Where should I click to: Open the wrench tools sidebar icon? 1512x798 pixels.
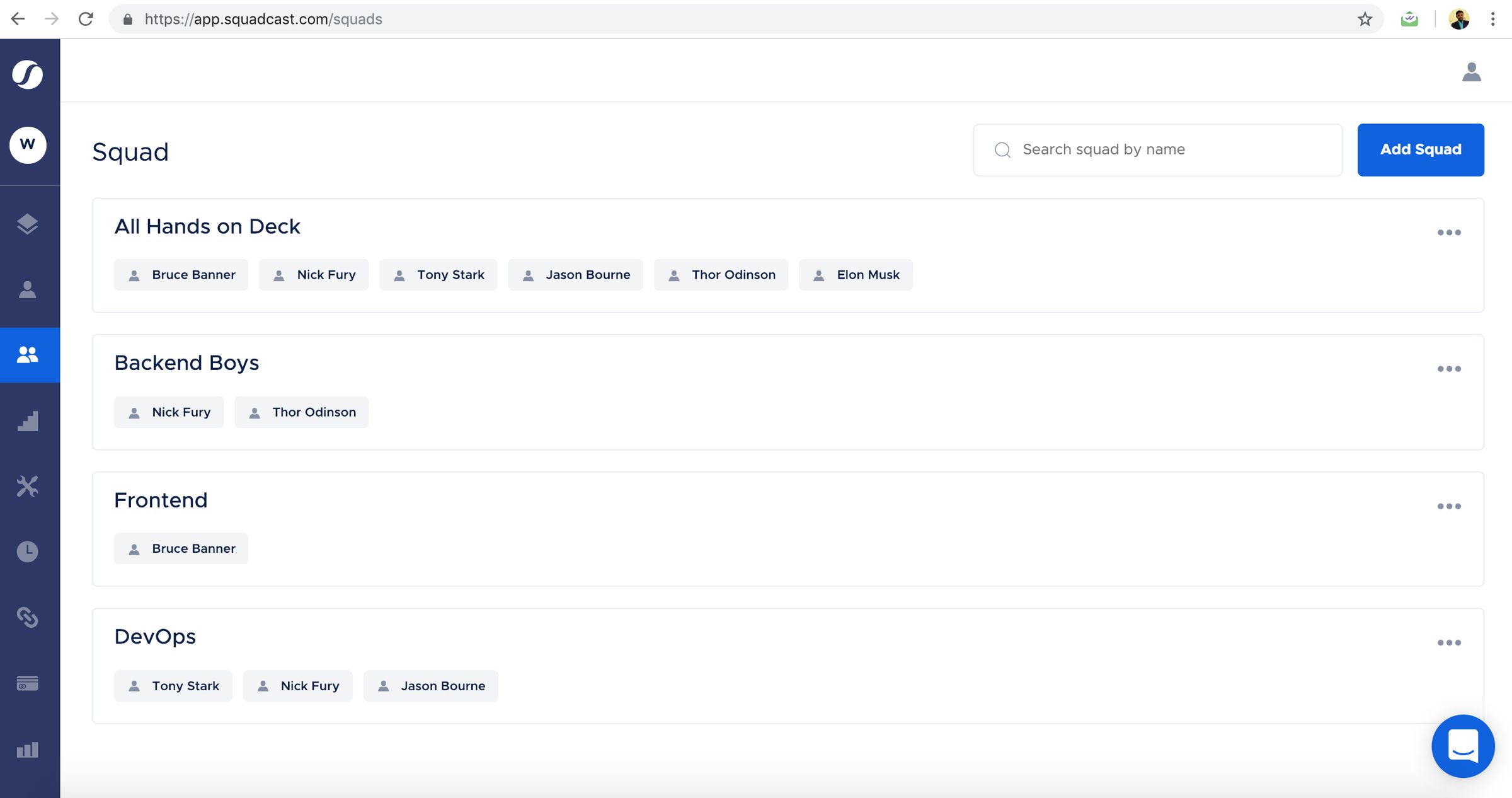click(x=28, y=487)
